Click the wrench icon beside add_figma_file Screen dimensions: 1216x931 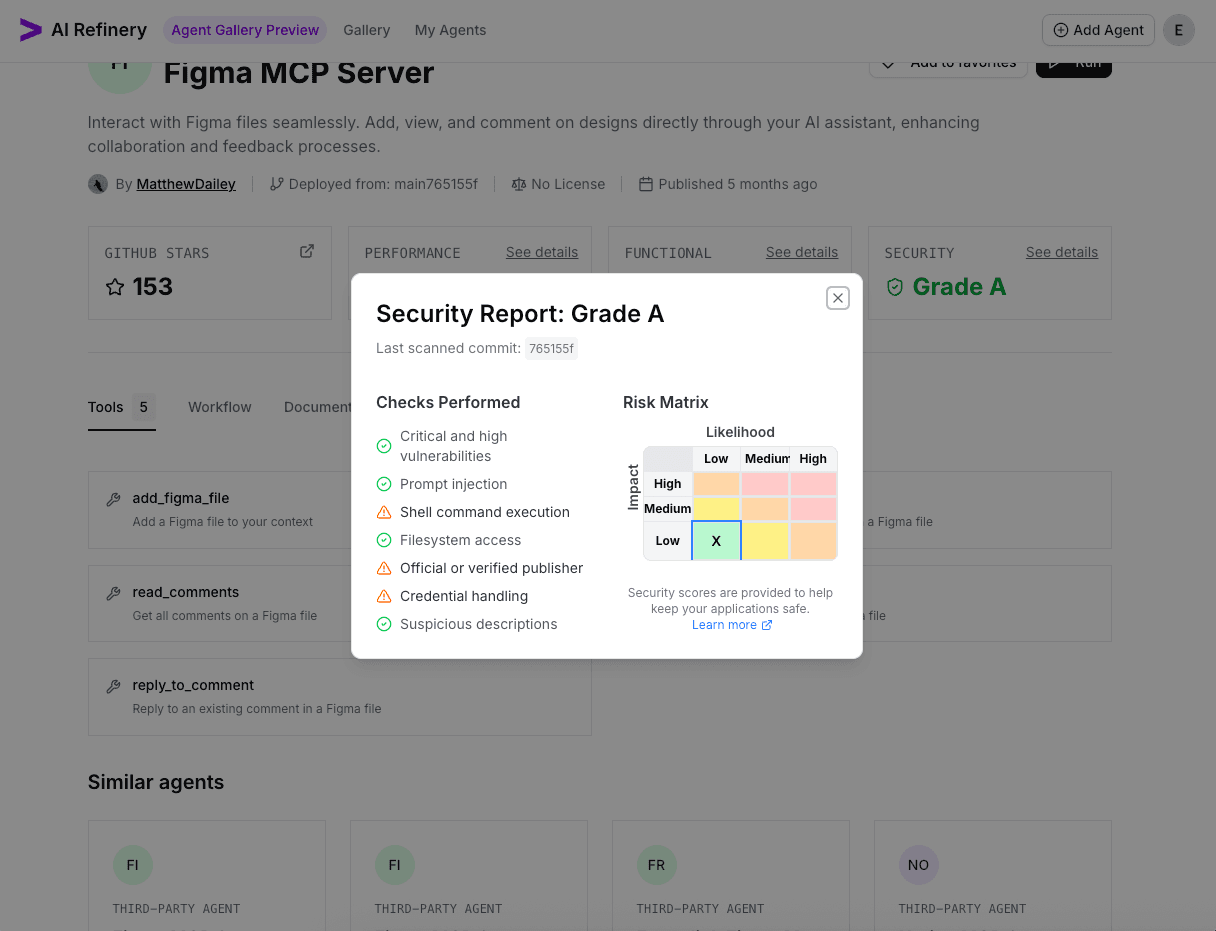point(112,497)
